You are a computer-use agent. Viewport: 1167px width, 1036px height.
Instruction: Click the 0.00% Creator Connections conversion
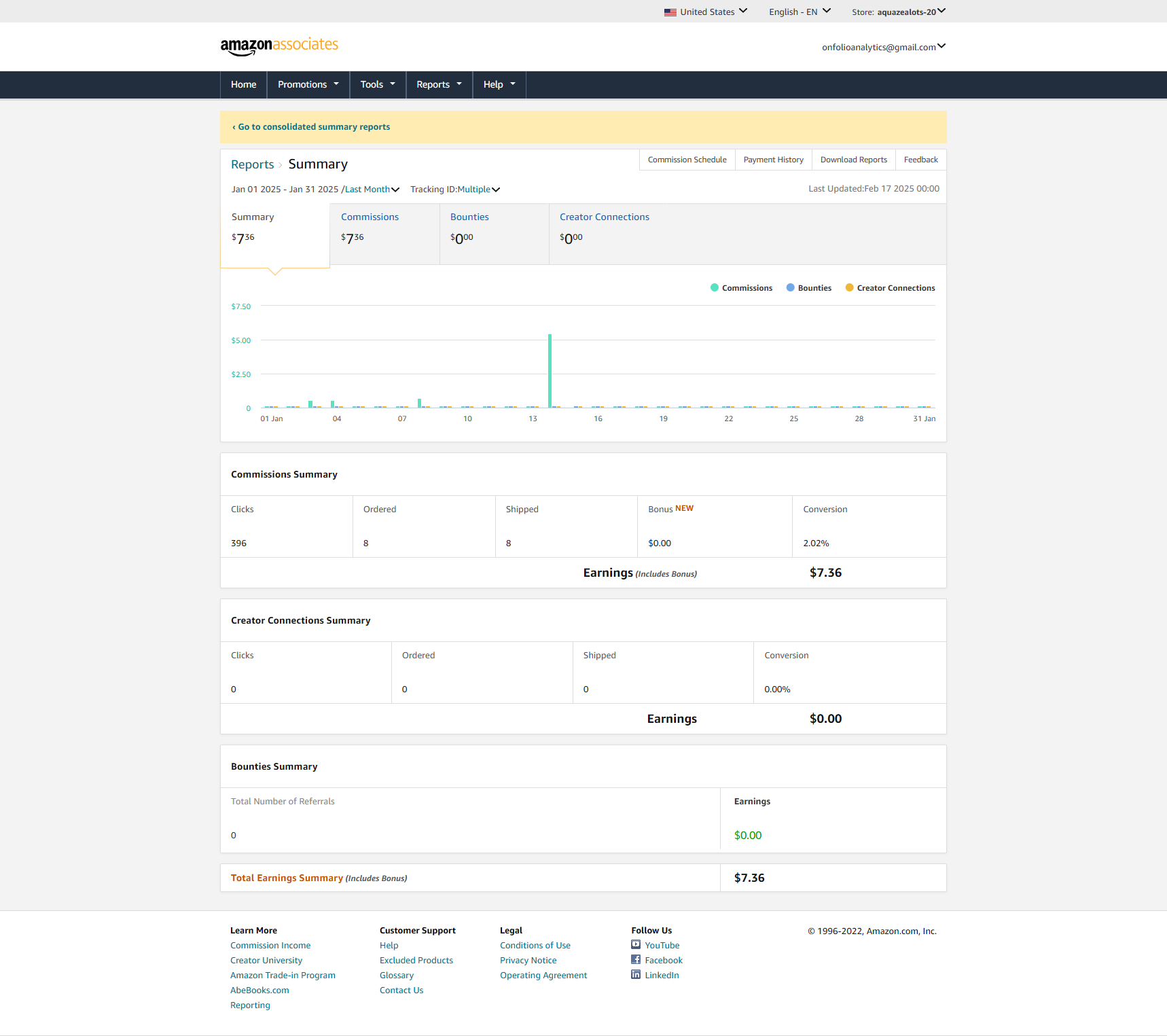[777, 689]
